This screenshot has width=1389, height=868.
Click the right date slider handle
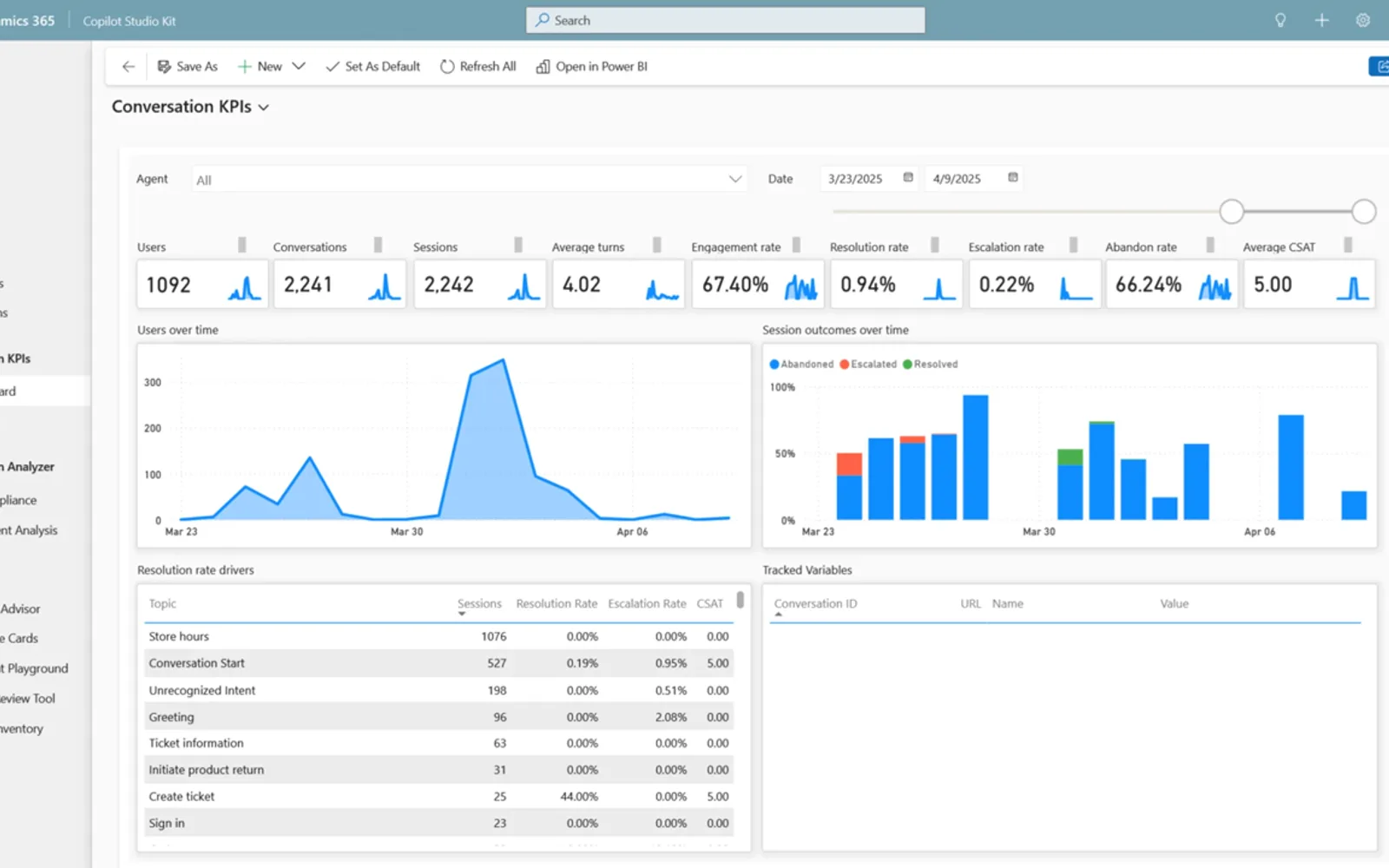click(1364, 211)
